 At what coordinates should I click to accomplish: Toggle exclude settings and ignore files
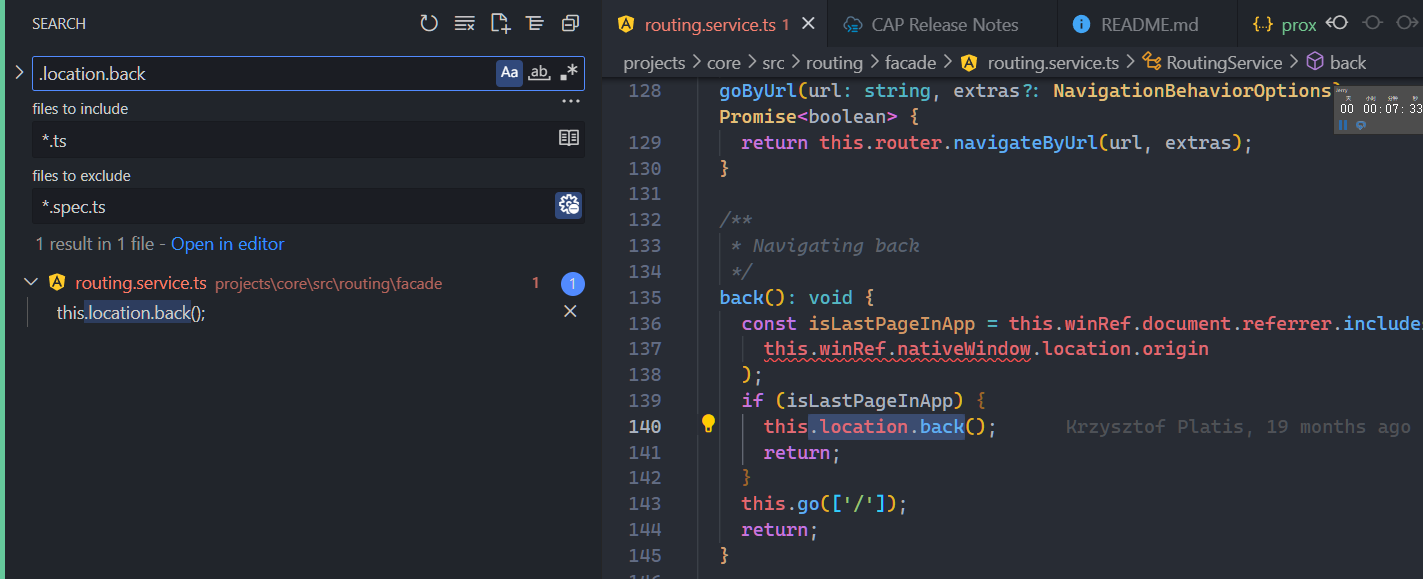click(569, 206)
